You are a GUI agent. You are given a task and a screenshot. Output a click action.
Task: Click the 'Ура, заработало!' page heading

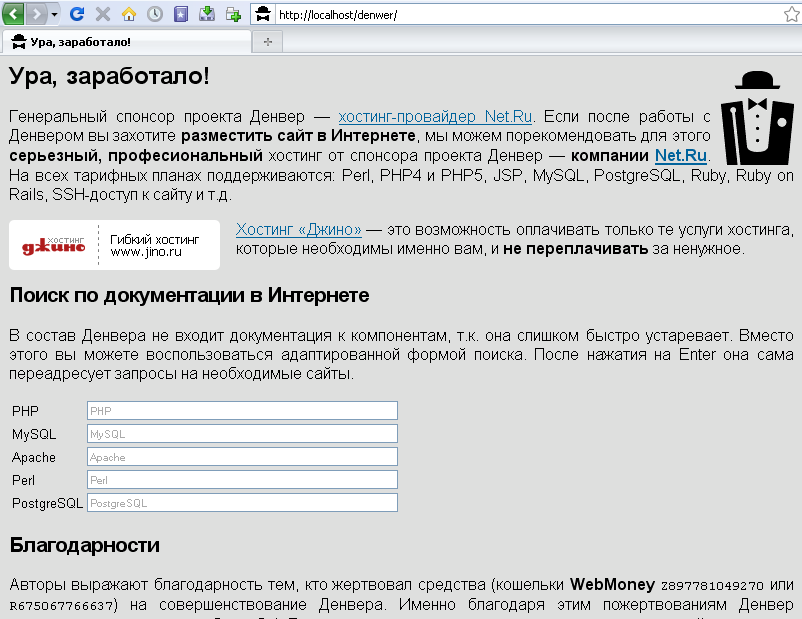pyautogui.click(x=109, y=76)
